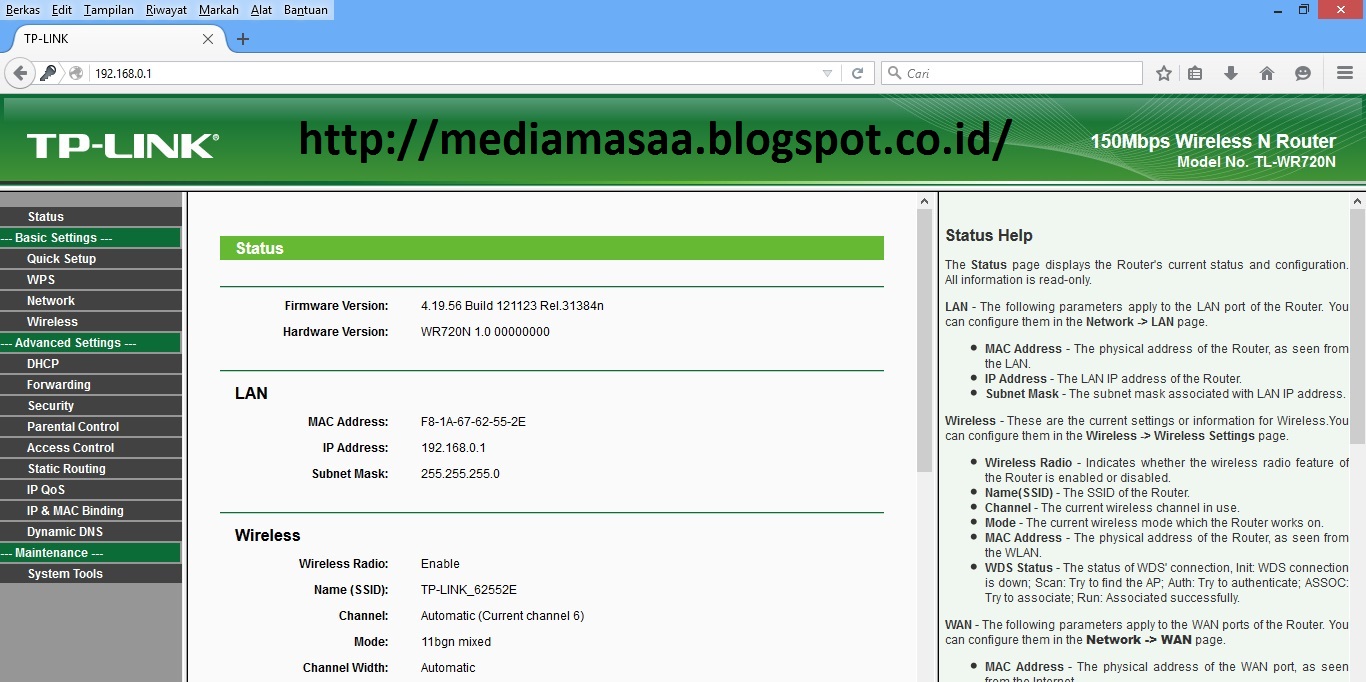Click hardware version WR720N 1.0 00000000
The height and width of the screenshot is (682, 1366).
(485, 332)
